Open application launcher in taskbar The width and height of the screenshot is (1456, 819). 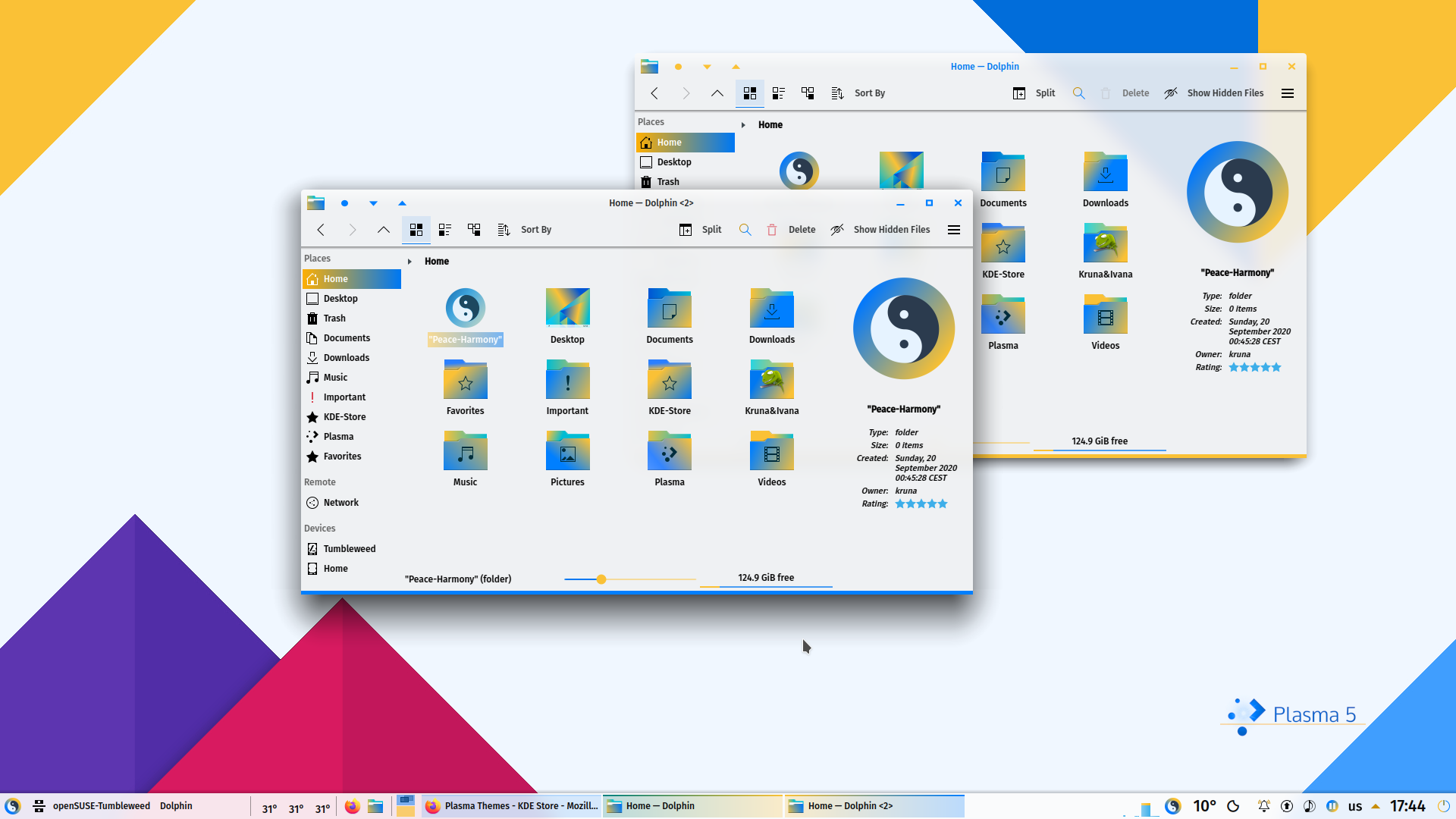click(x=13, y=806)
